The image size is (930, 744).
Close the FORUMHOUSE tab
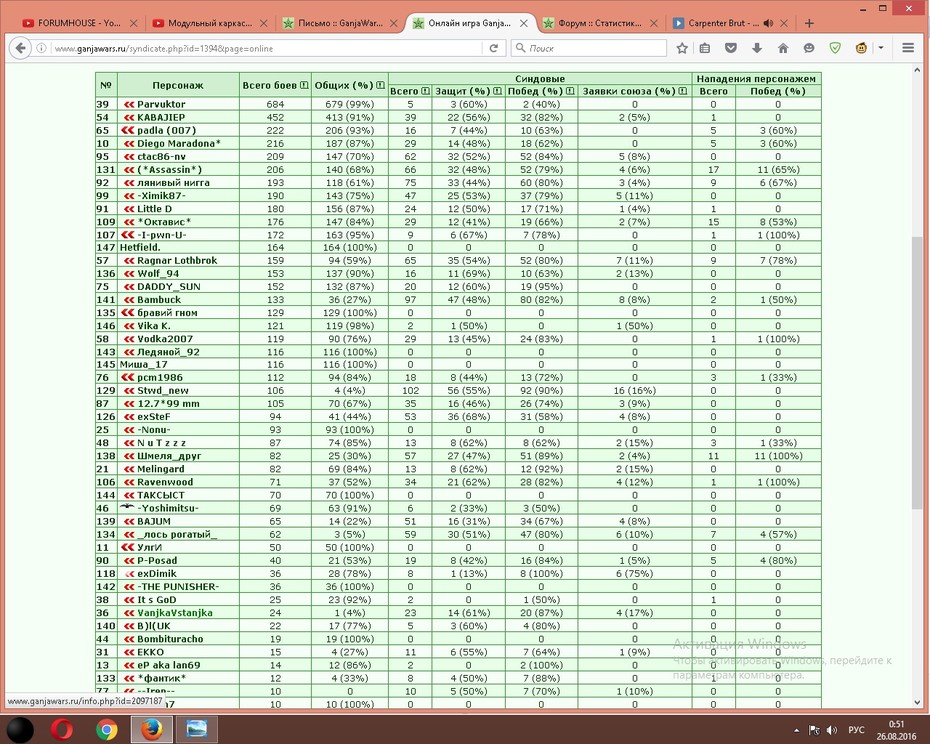pos(133,23)
